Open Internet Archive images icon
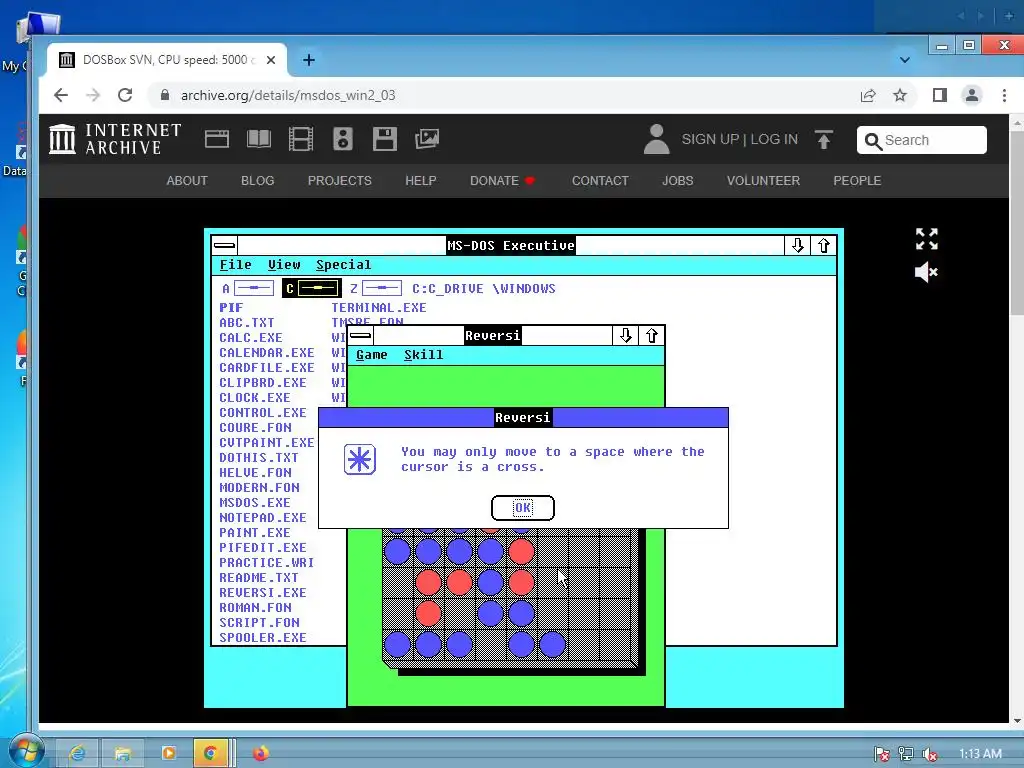 click(x=426, y=139)
